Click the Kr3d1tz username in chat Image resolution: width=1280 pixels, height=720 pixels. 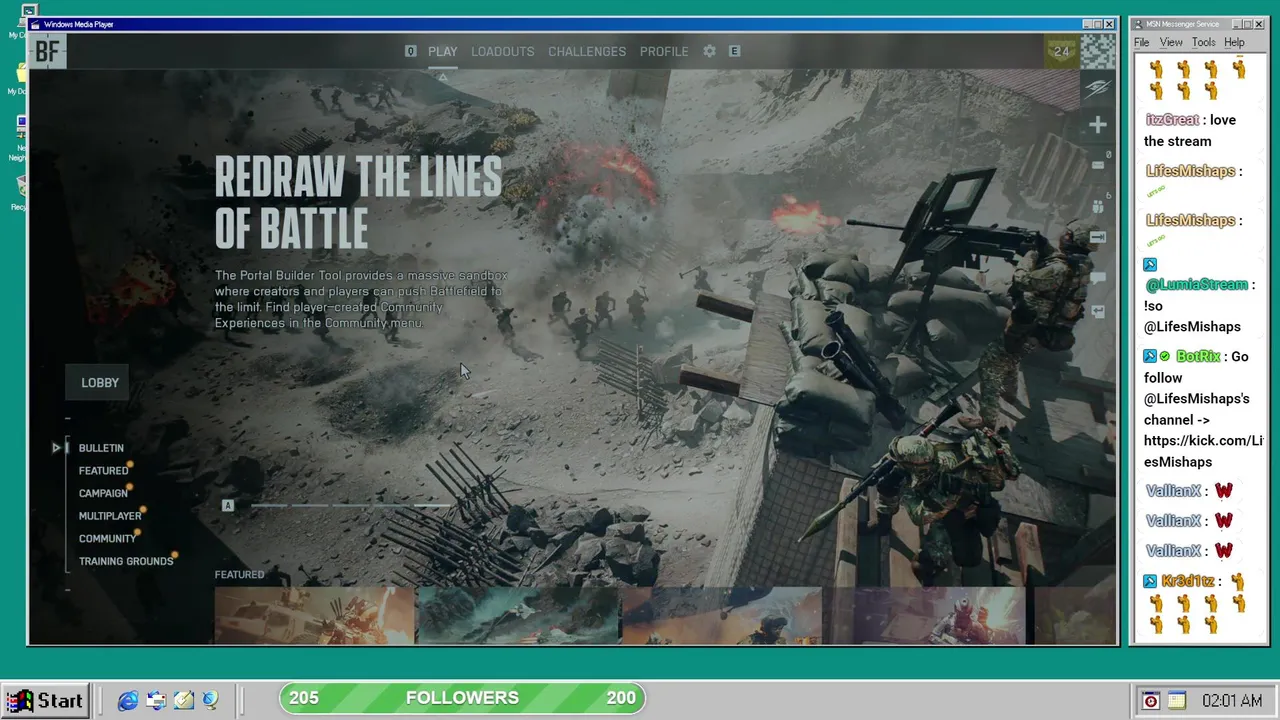tap(1188, 581)
